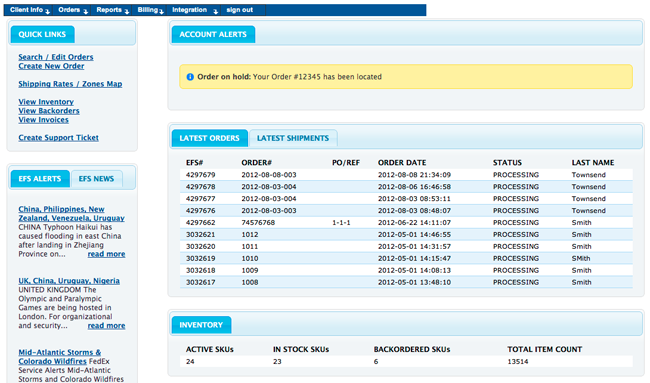
Task: Switch to the Latest Shipments tab
Action: [293, 138]
